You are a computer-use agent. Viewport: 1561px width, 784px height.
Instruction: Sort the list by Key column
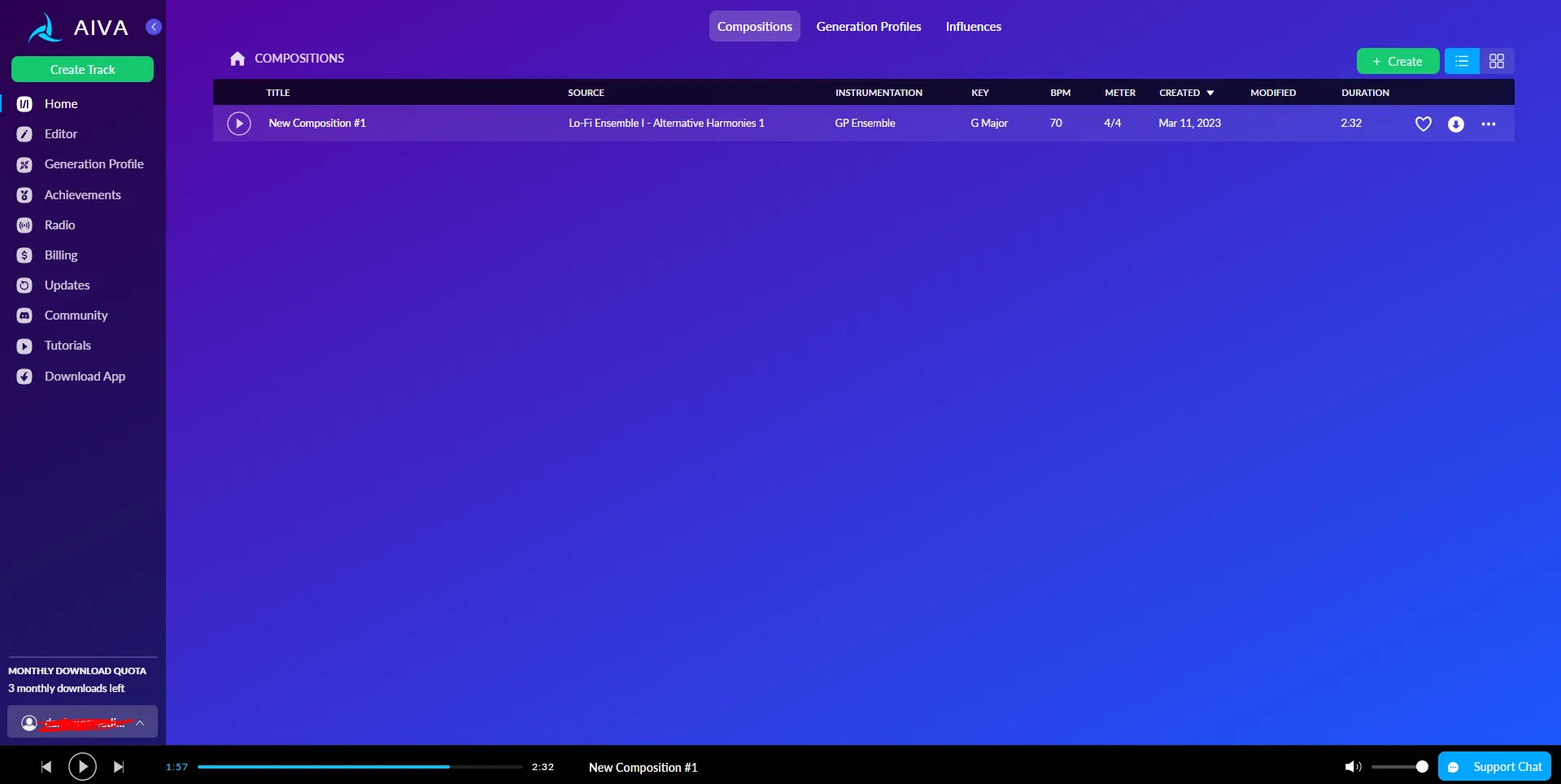pyautogui.click(x=980, y=93)
